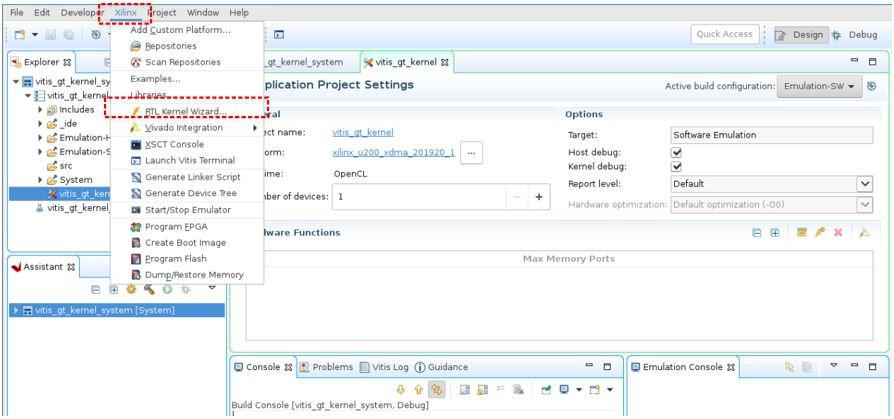Collapse all in Hardware Functions section
This screenshot has height=419, width=894.
pyautogui.click(x=757, y=233)
